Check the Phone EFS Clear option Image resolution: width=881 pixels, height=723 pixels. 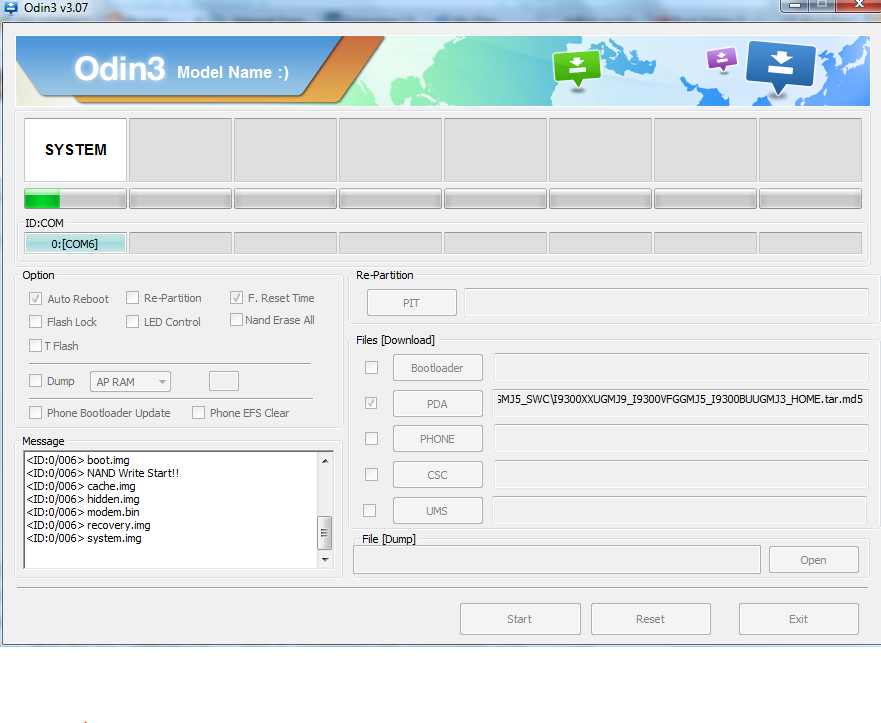coord(198,413)
